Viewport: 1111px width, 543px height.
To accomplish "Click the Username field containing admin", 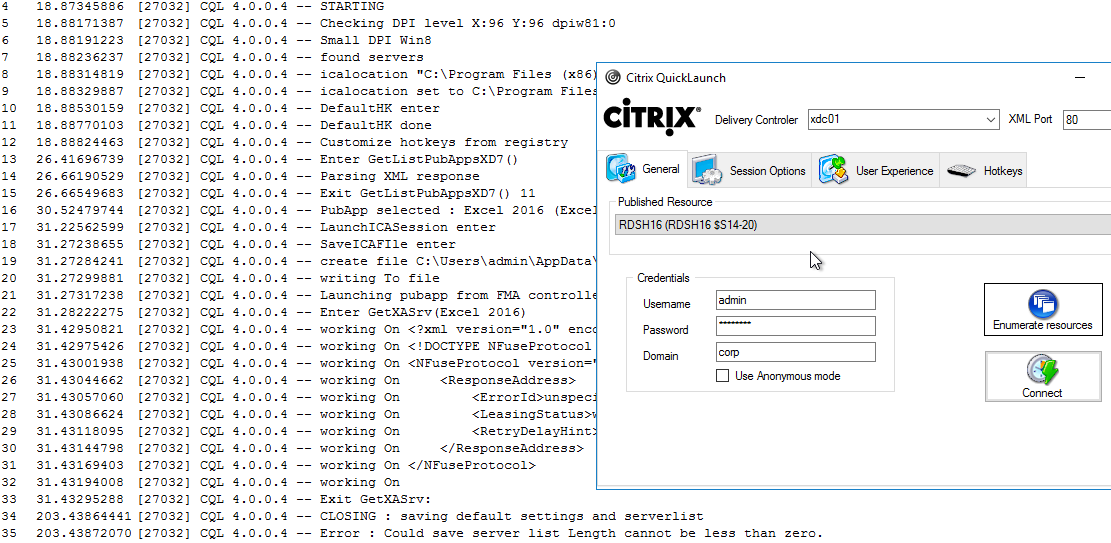I will click(796, 300).
